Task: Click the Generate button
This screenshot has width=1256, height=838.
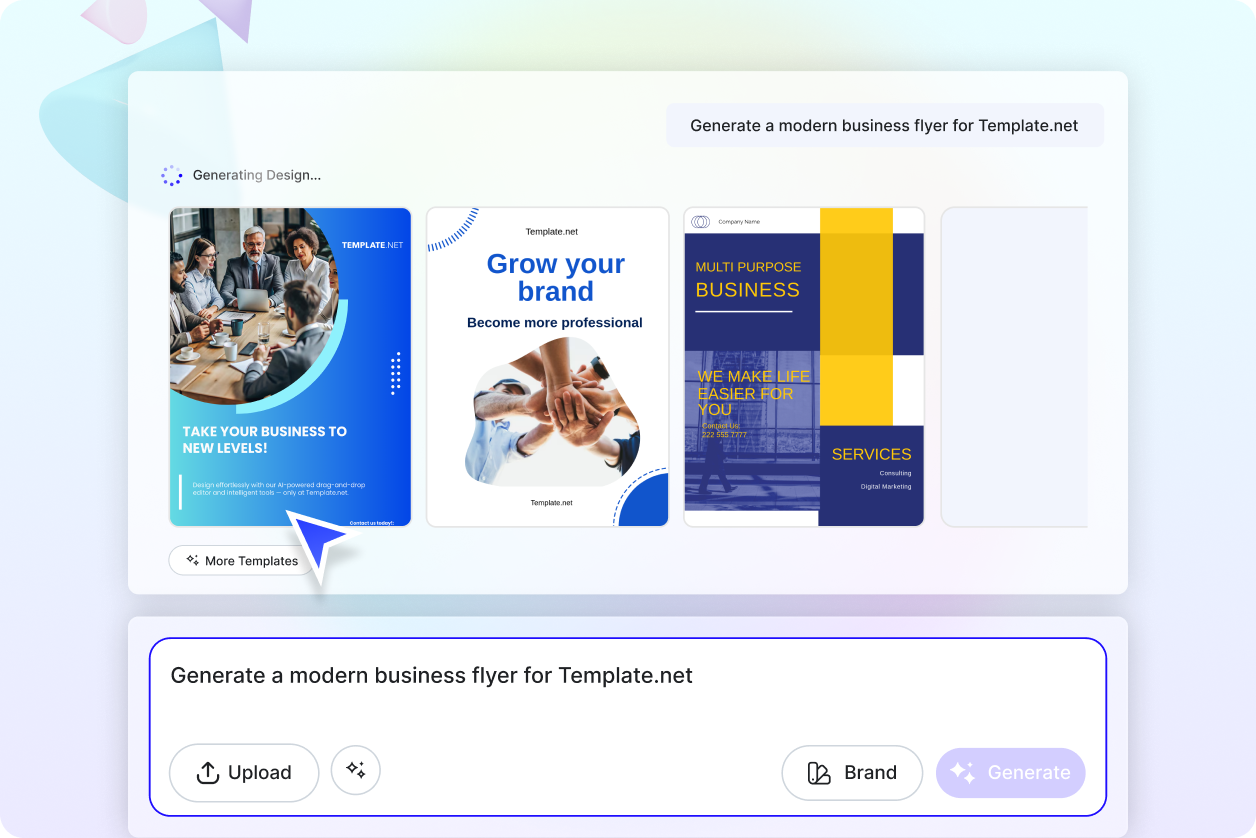Action: 1010,772
